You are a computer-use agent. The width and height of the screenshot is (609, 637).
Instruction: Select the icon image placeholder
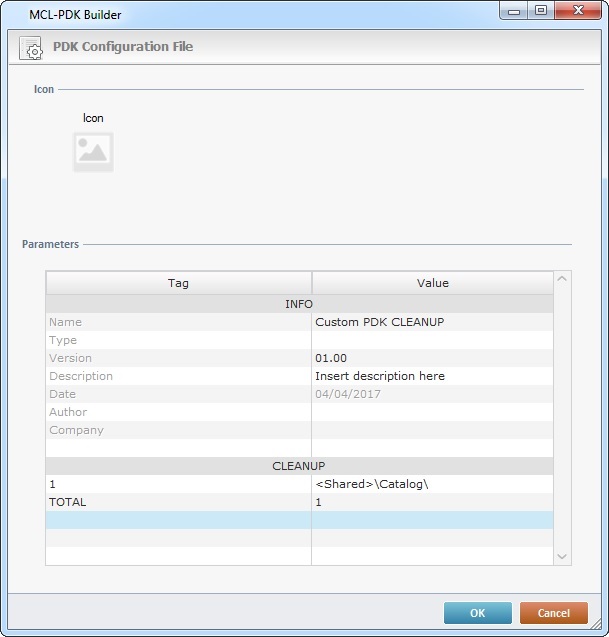(x=93, y=152)
